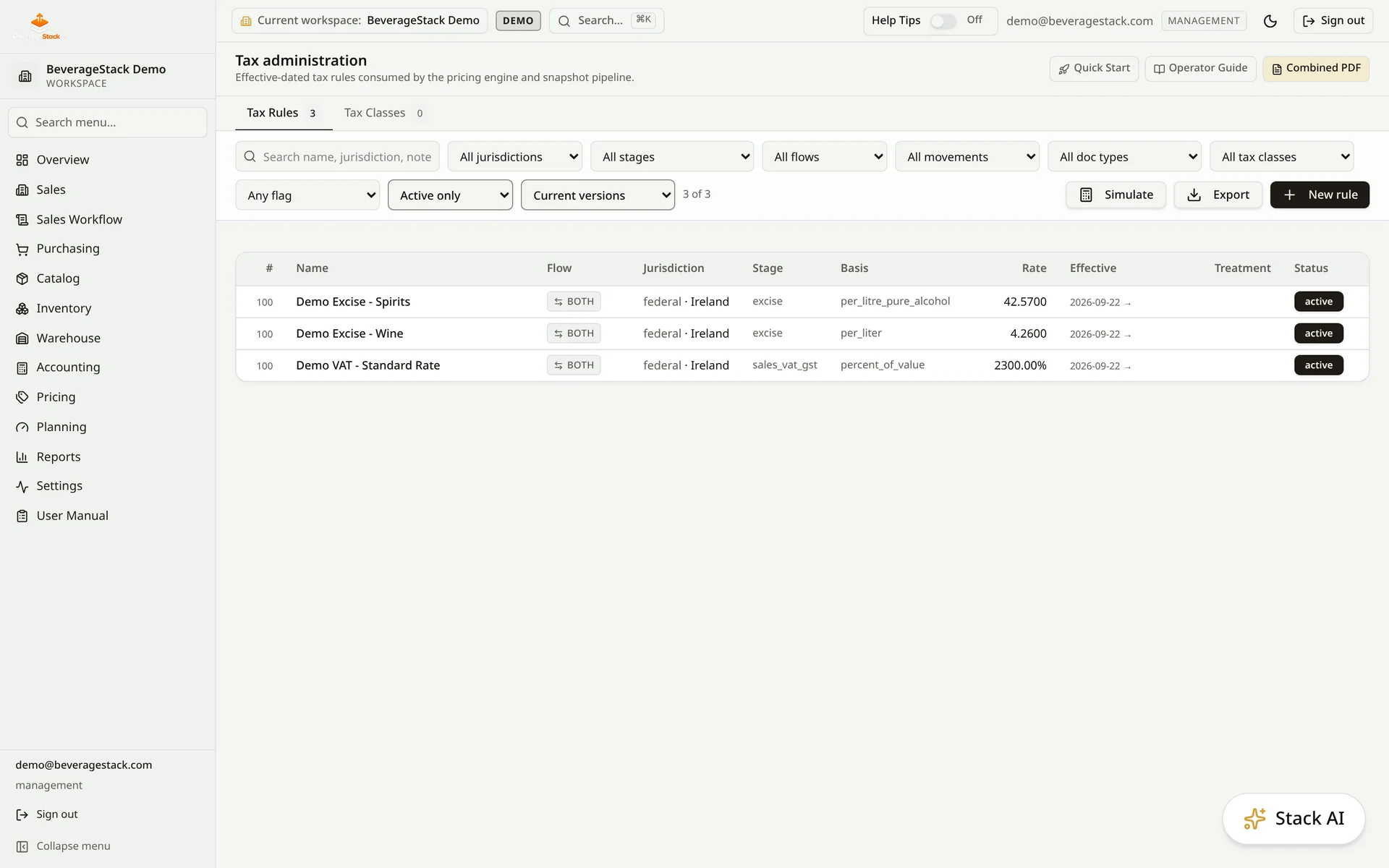Focus the Search name, jurisdiction field
The image size is (1389, 868).
(338, 157)
